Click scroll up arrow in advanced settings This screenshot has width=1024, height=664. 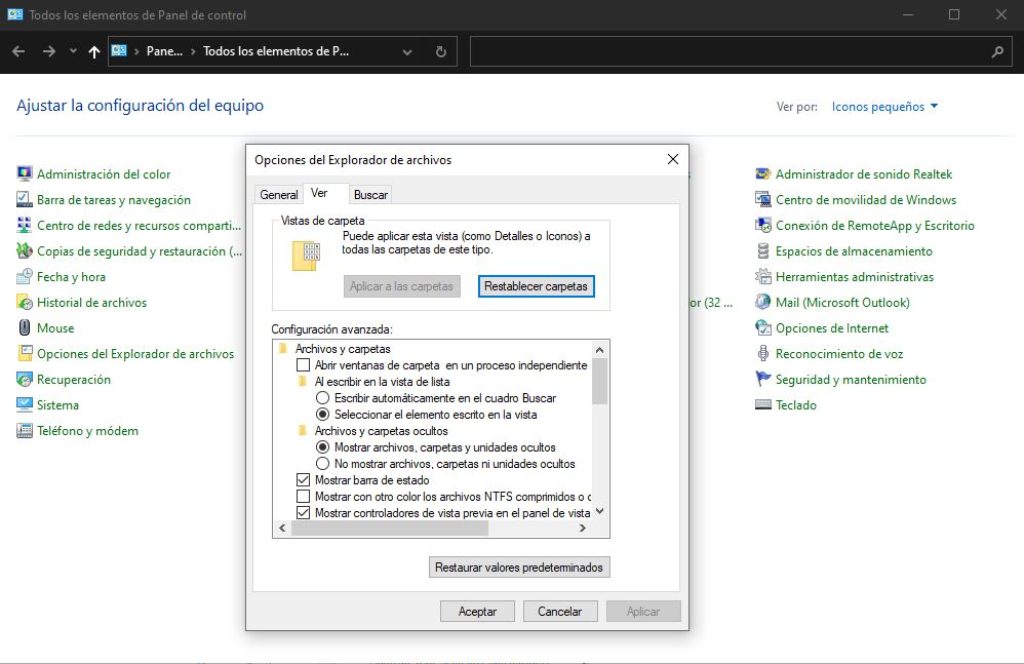(600, 350)
